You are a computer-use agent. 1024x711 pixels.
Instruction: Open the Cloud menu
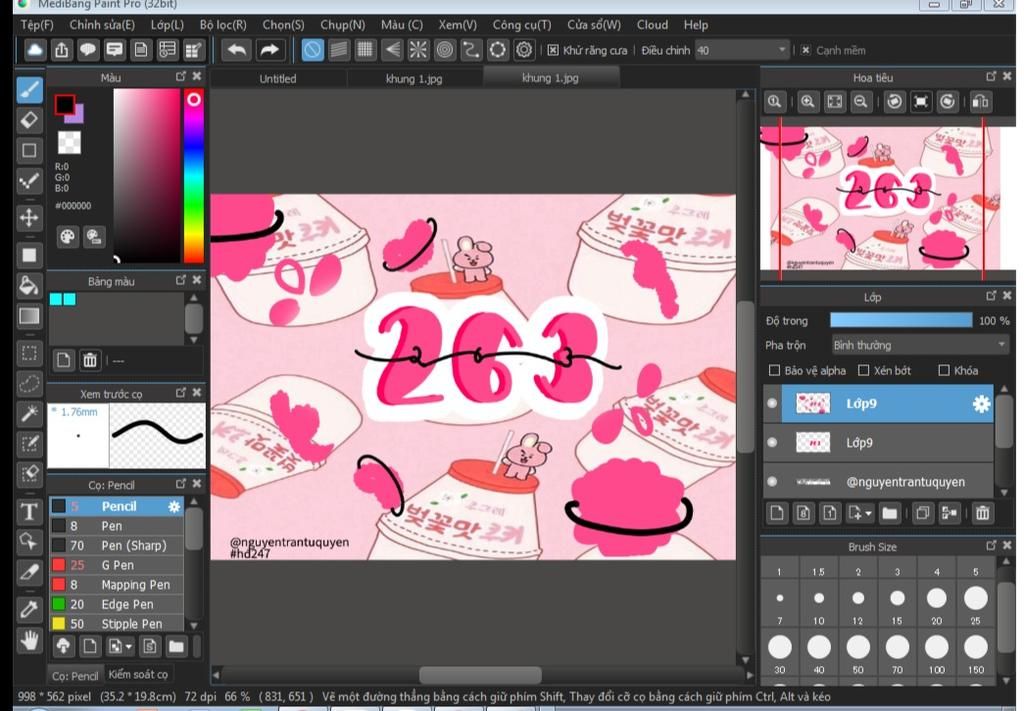coord(652,25)
